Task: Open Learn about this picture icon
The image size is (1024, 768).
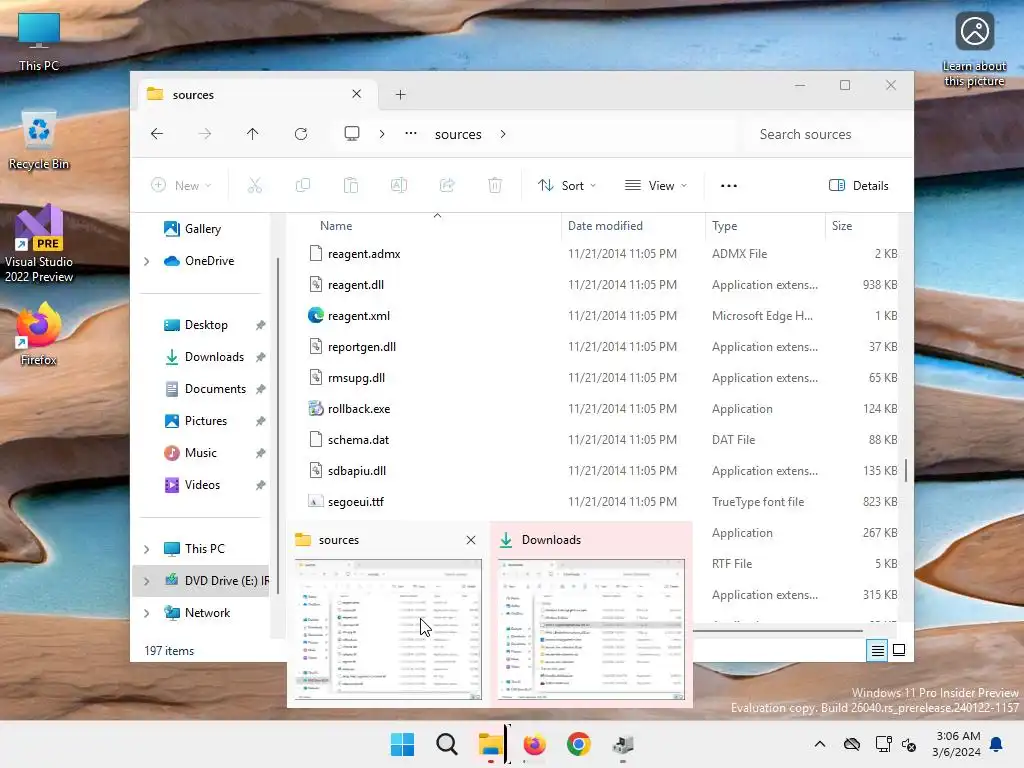Action: pyautogui.click(x=974, y=50)
